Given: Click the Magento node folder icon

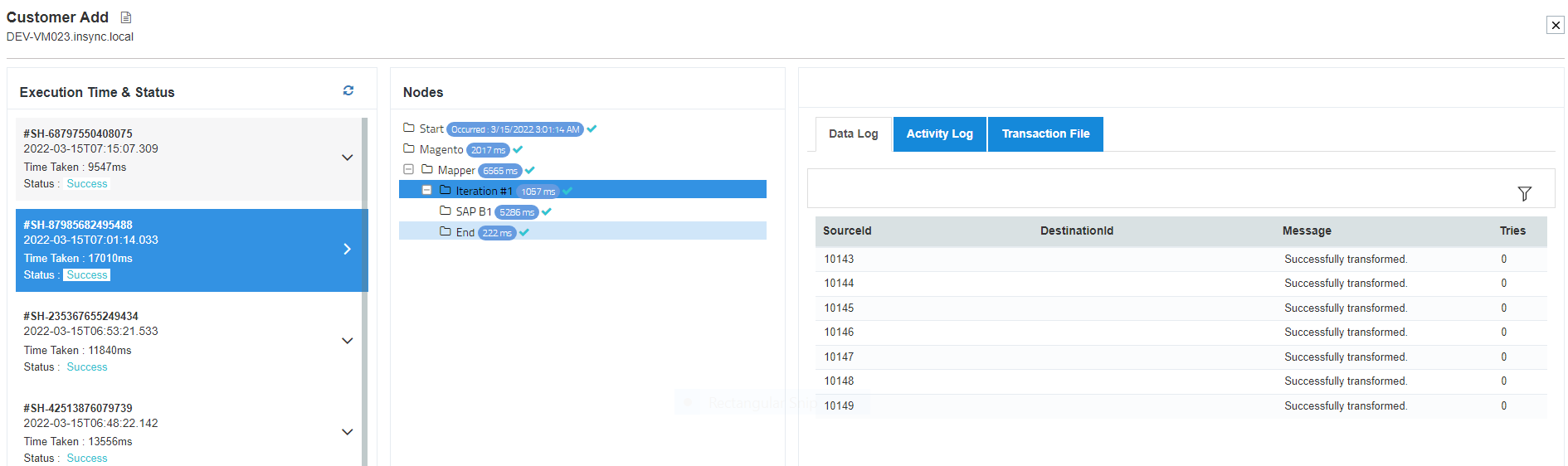Looking at the screenshot, I should 409,148.
